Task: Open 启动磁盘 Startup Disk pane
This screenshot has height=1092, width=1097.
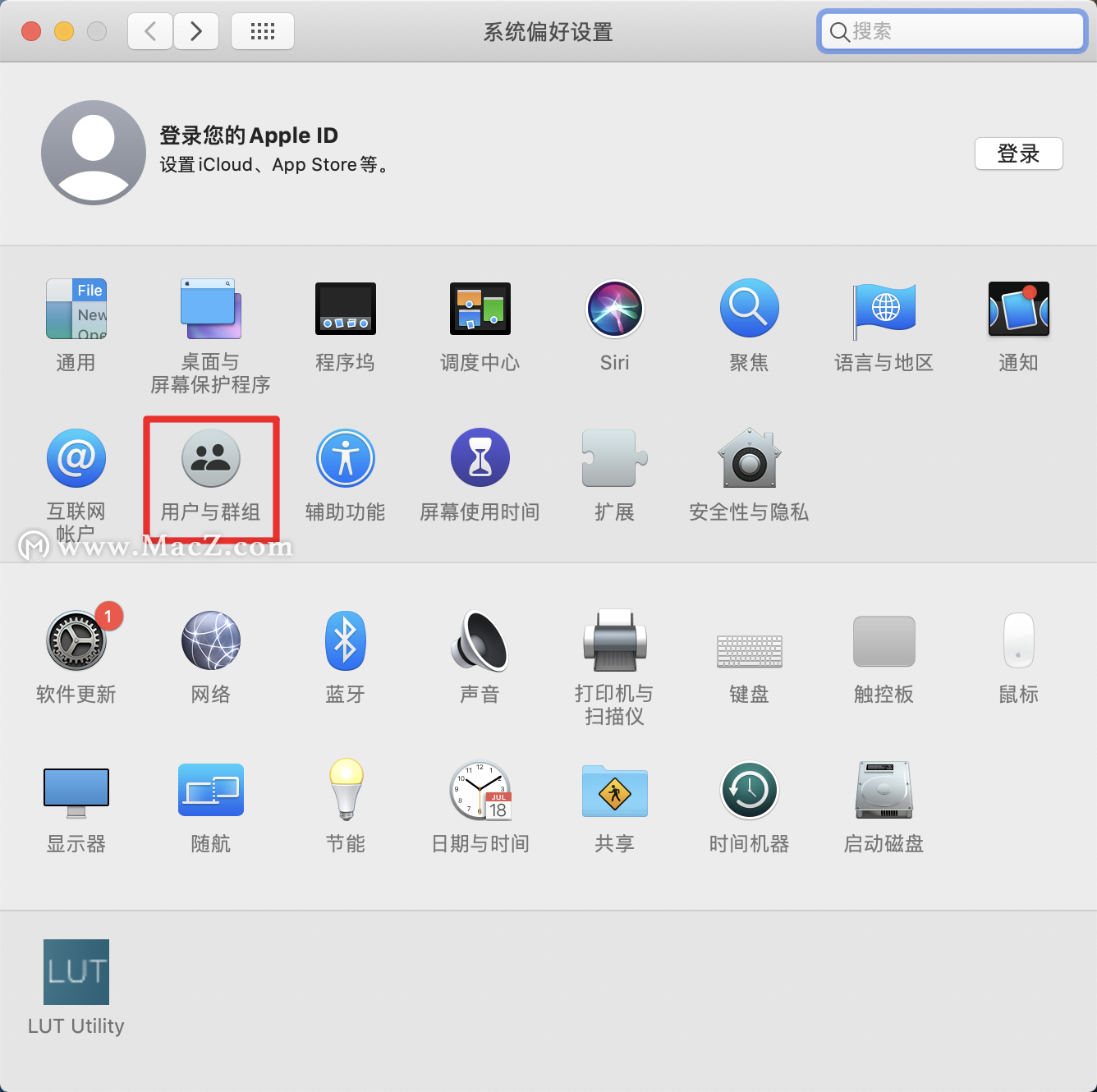Action: [x=884, y=790]
